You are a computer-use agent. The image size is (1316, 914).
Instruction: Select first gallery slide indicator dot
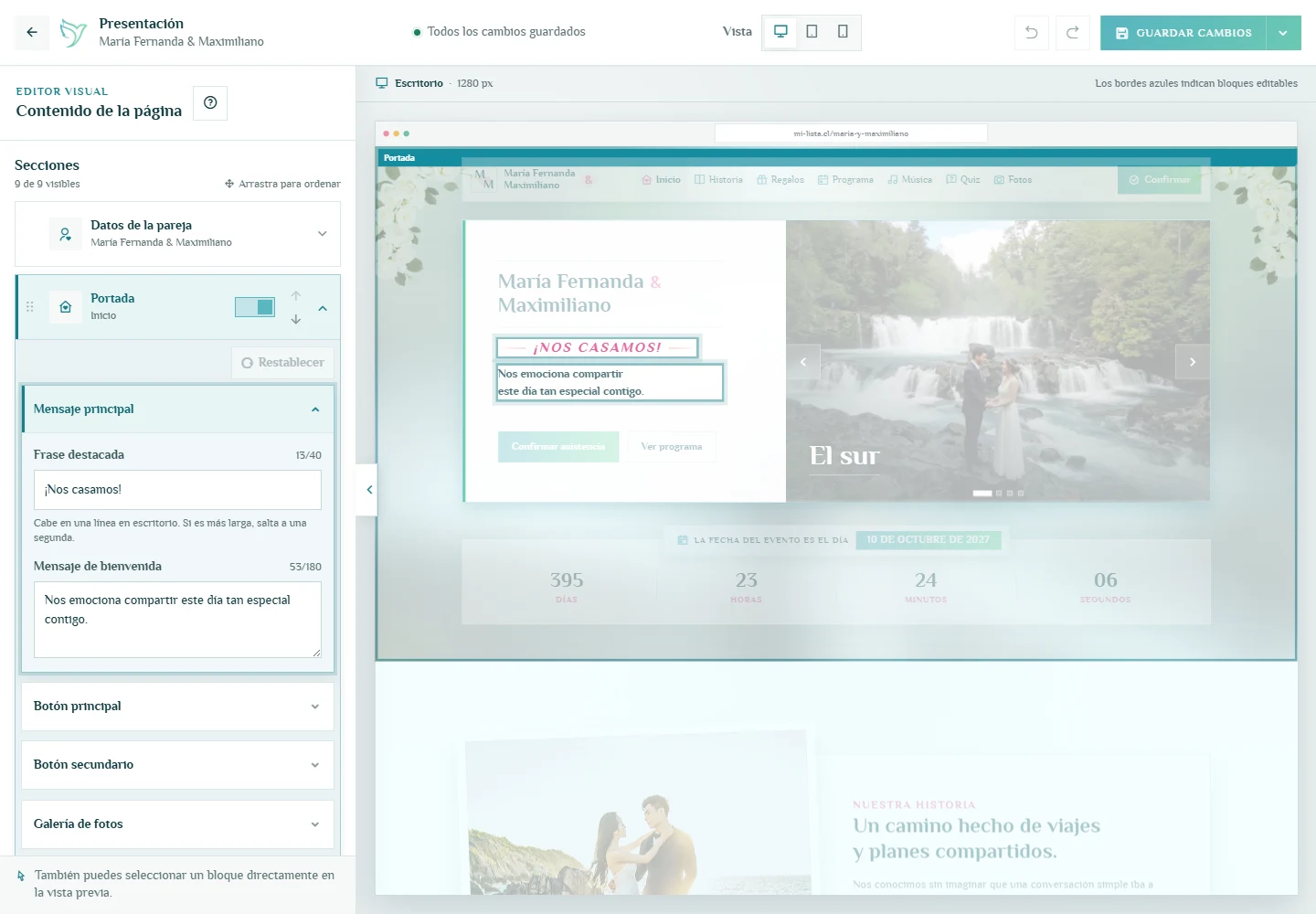[x=982, y=494]
